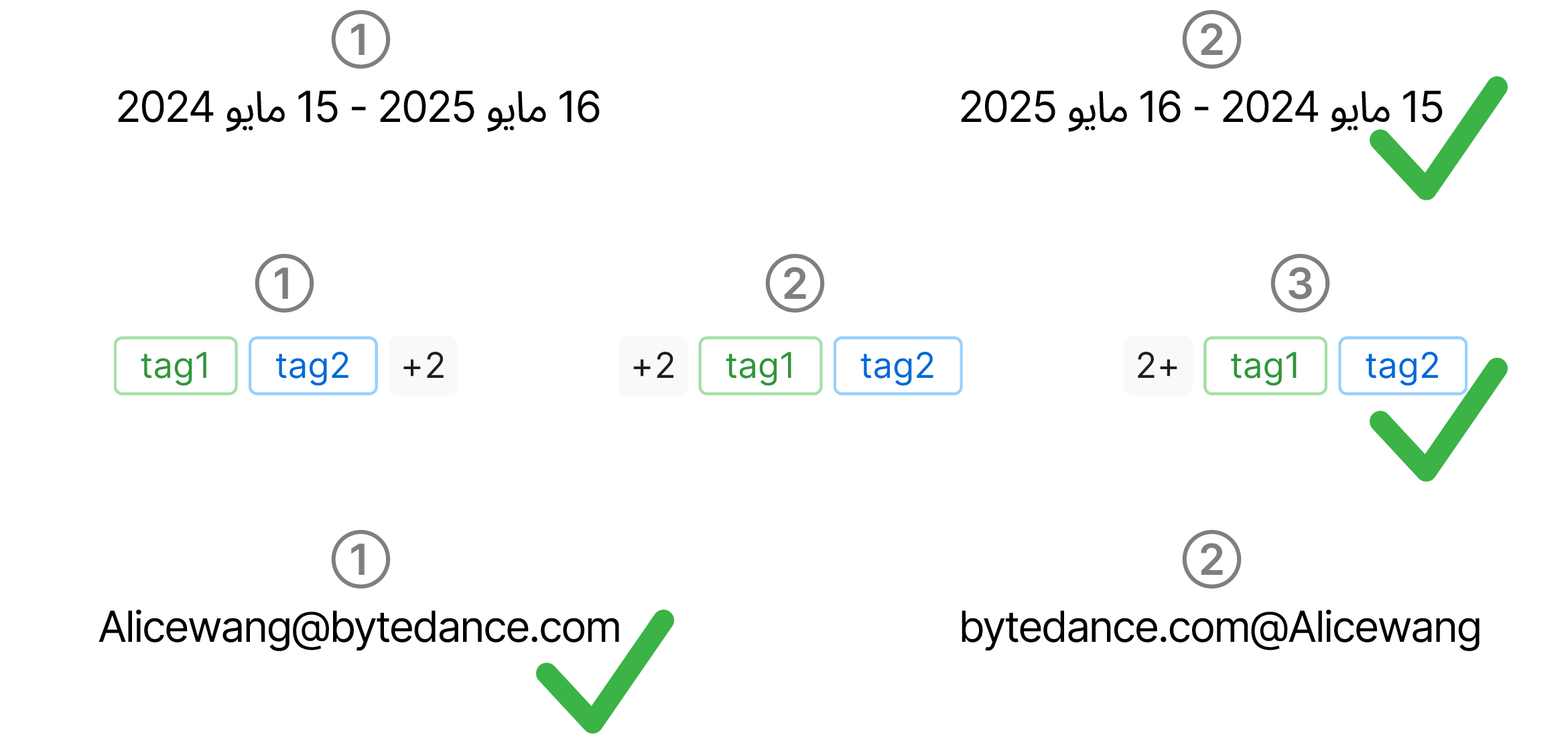The height and width of the screenshot is (745, 1568).
Task: Click the blue tag2 chip next to the checkmark
Action: (x=1402, y=366)
